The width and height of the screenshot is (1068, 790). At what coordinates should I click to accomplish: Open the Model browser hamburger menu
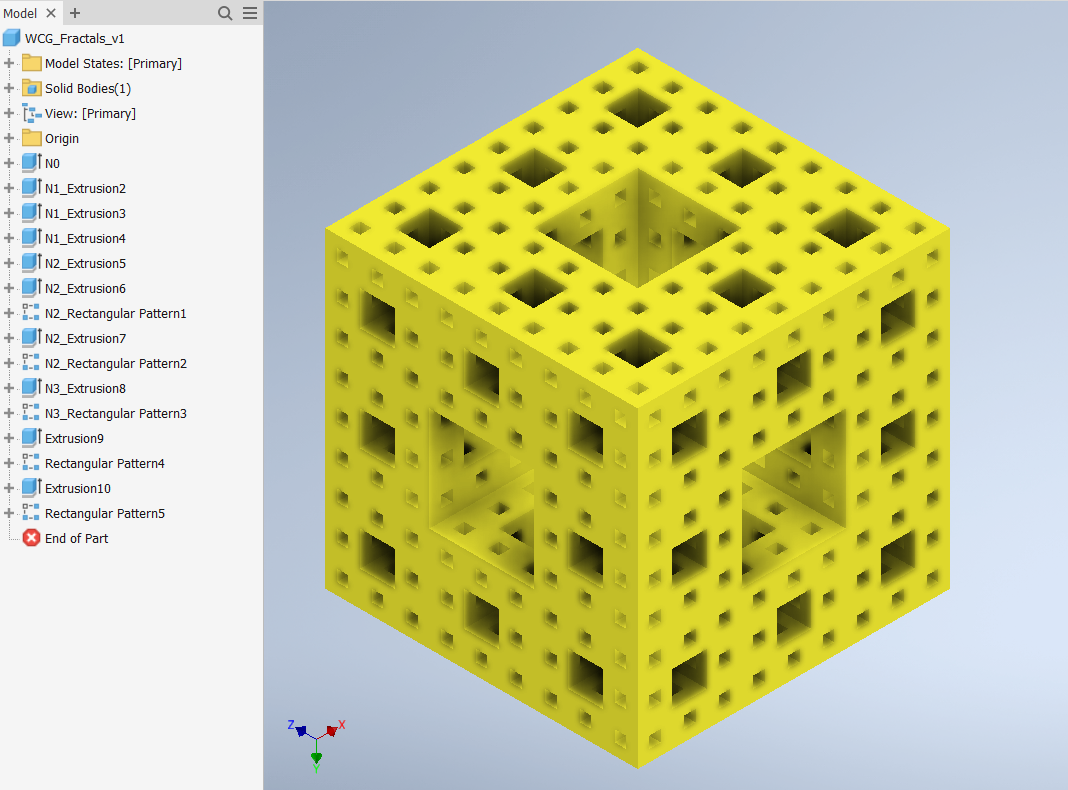click(249, 13)
